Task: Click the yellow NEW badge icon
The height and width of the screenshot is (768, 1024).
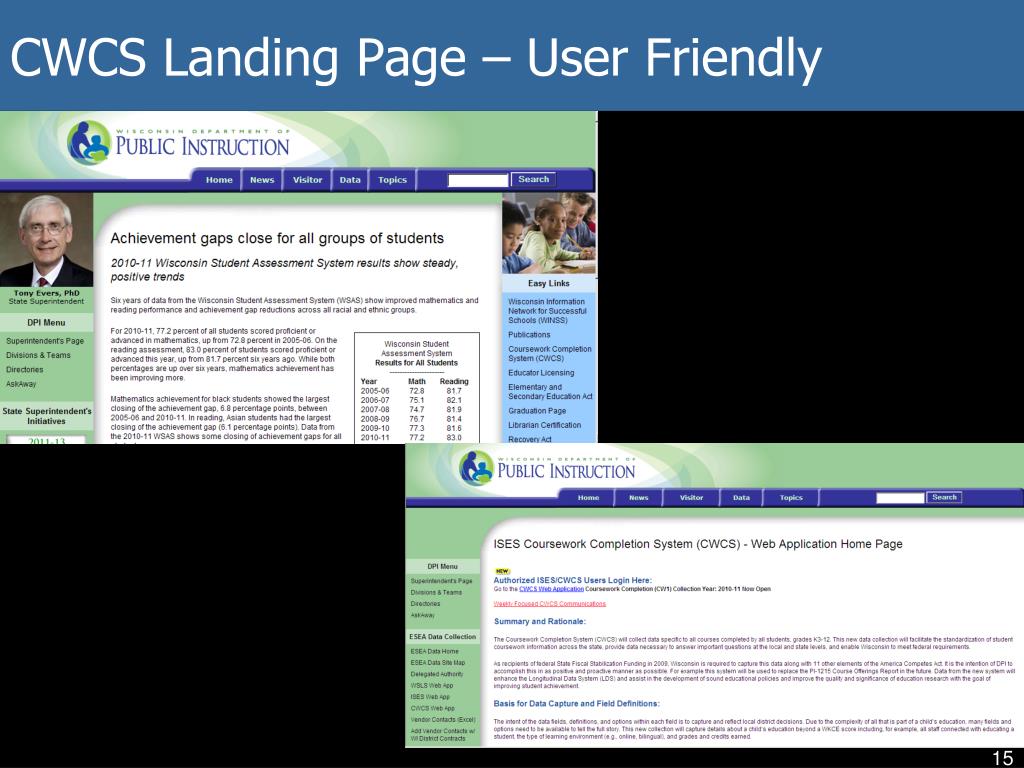Action: tap(502, 571)
